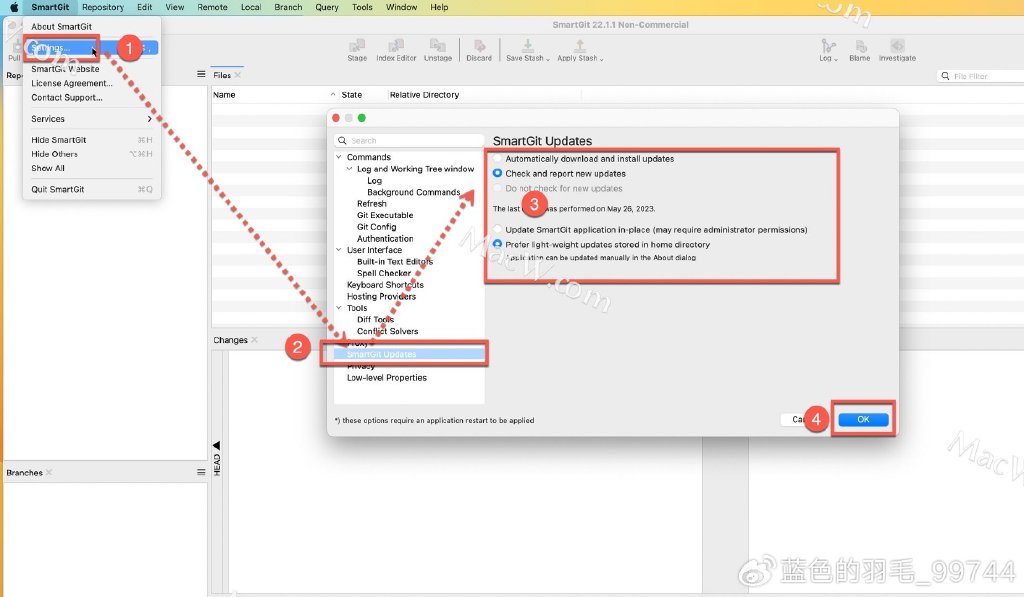Click the Name column header
1024x597 pixels.
coord(224,95)
